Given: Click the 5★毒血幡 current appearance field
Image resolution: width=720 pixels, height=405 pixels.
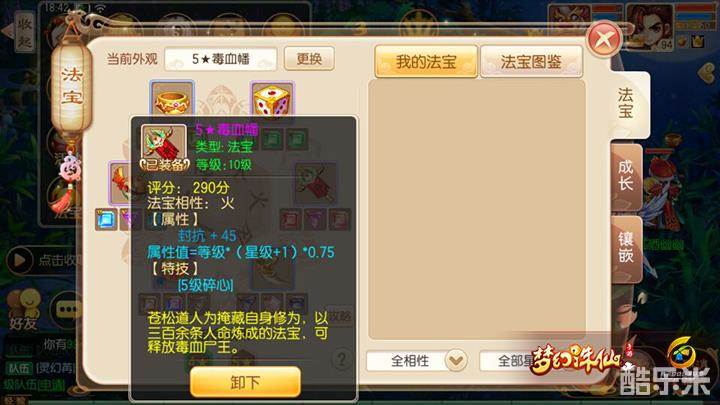Looking at the screenshot, I should (221, 59).
